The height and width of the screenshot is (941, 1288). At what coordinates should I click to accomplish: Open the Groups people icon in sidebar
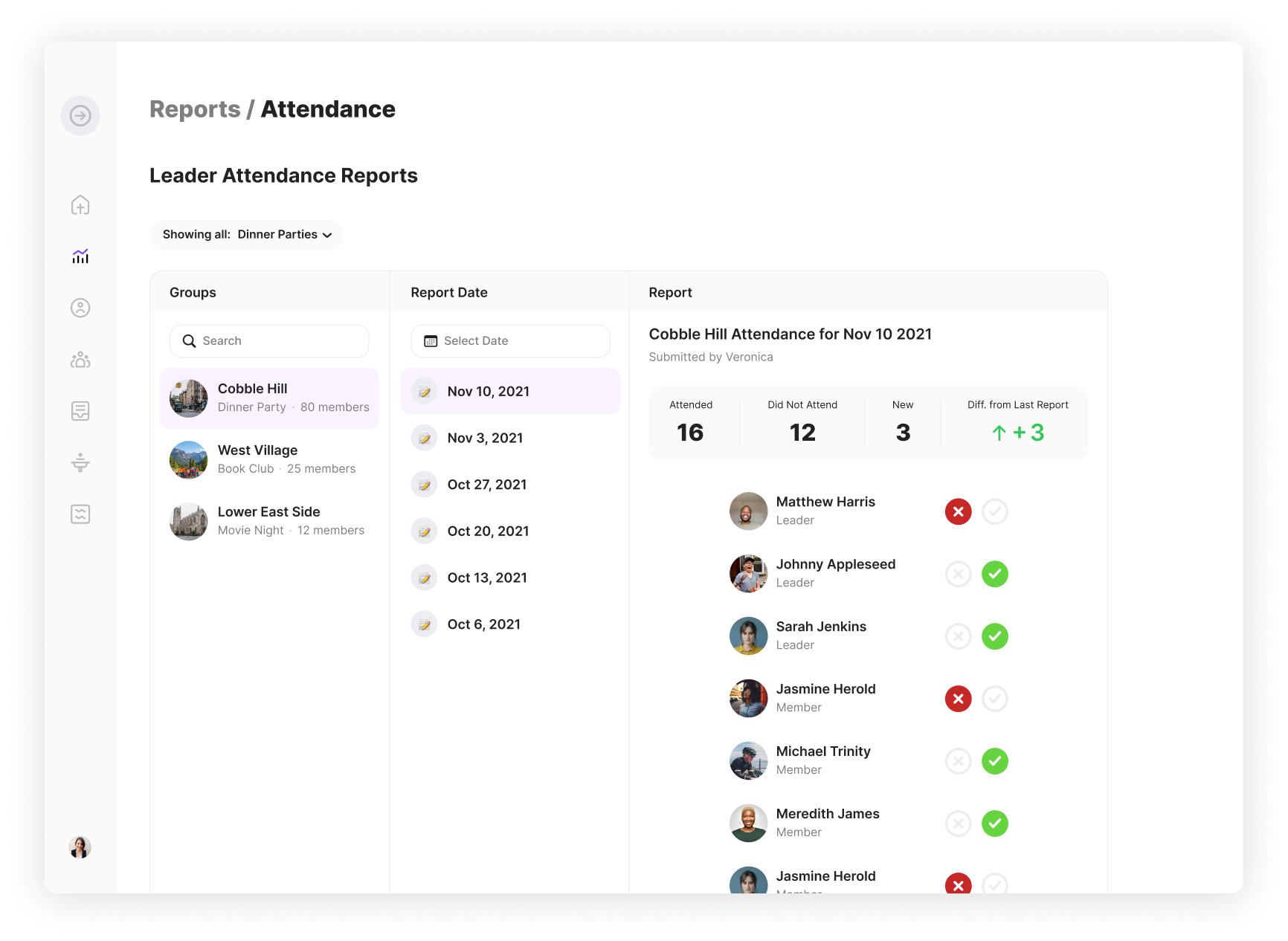pyautogui.click(x=80, y=360)
